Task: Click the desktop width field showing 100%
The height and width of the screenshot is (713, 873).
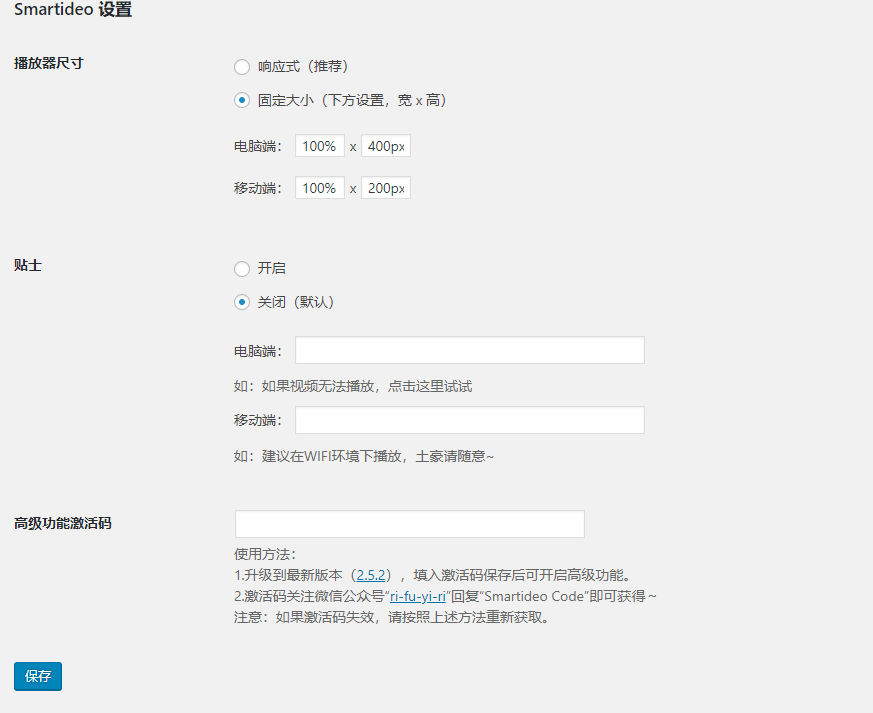Action: click(319, 145)
